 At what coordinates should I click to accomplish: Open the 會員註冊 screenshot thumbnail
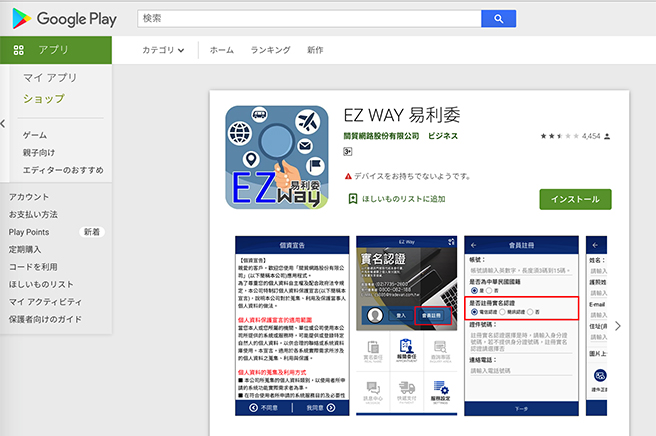521,326
